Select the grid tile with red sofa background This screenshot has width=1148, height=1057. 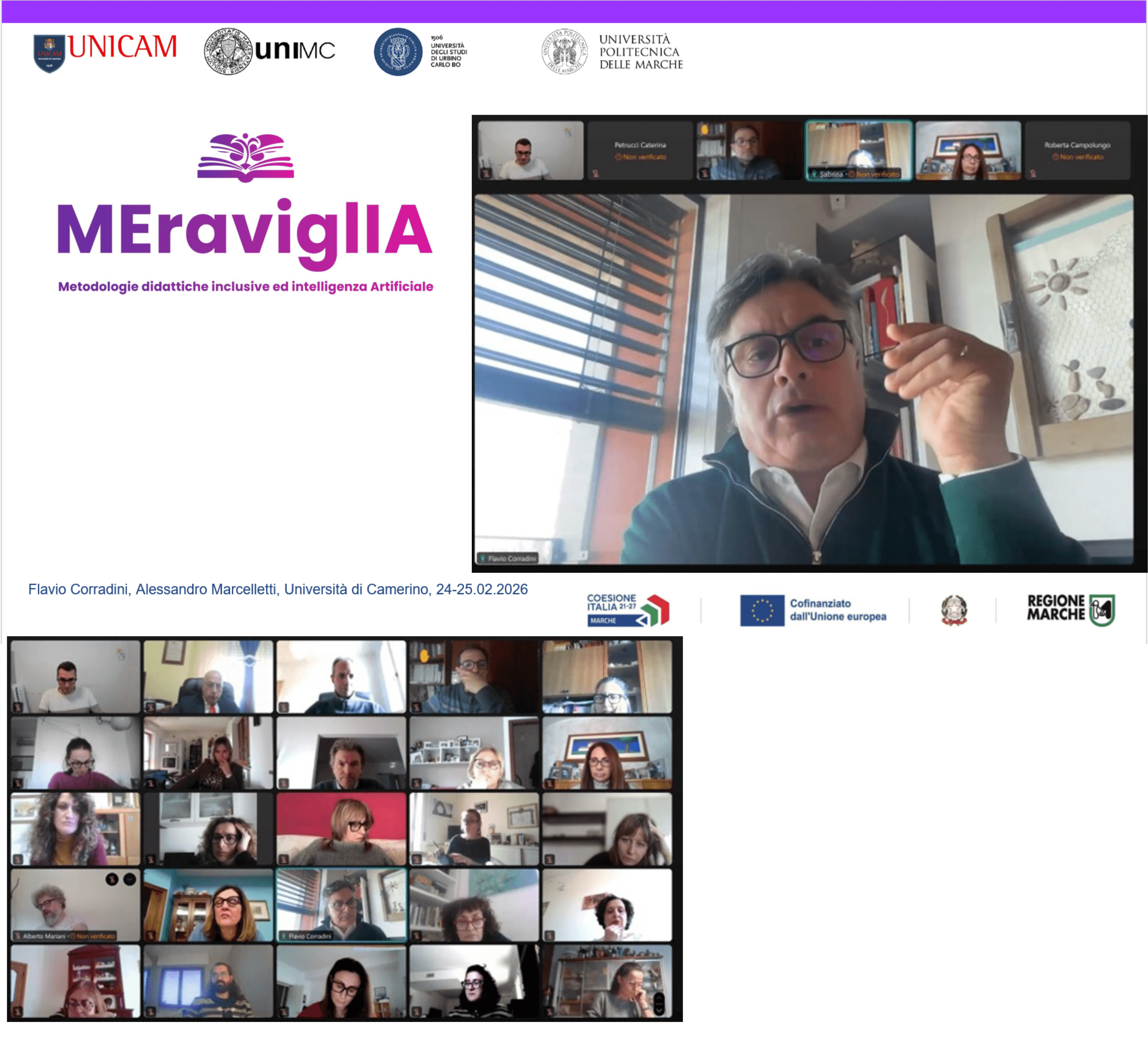coord(342,829)
